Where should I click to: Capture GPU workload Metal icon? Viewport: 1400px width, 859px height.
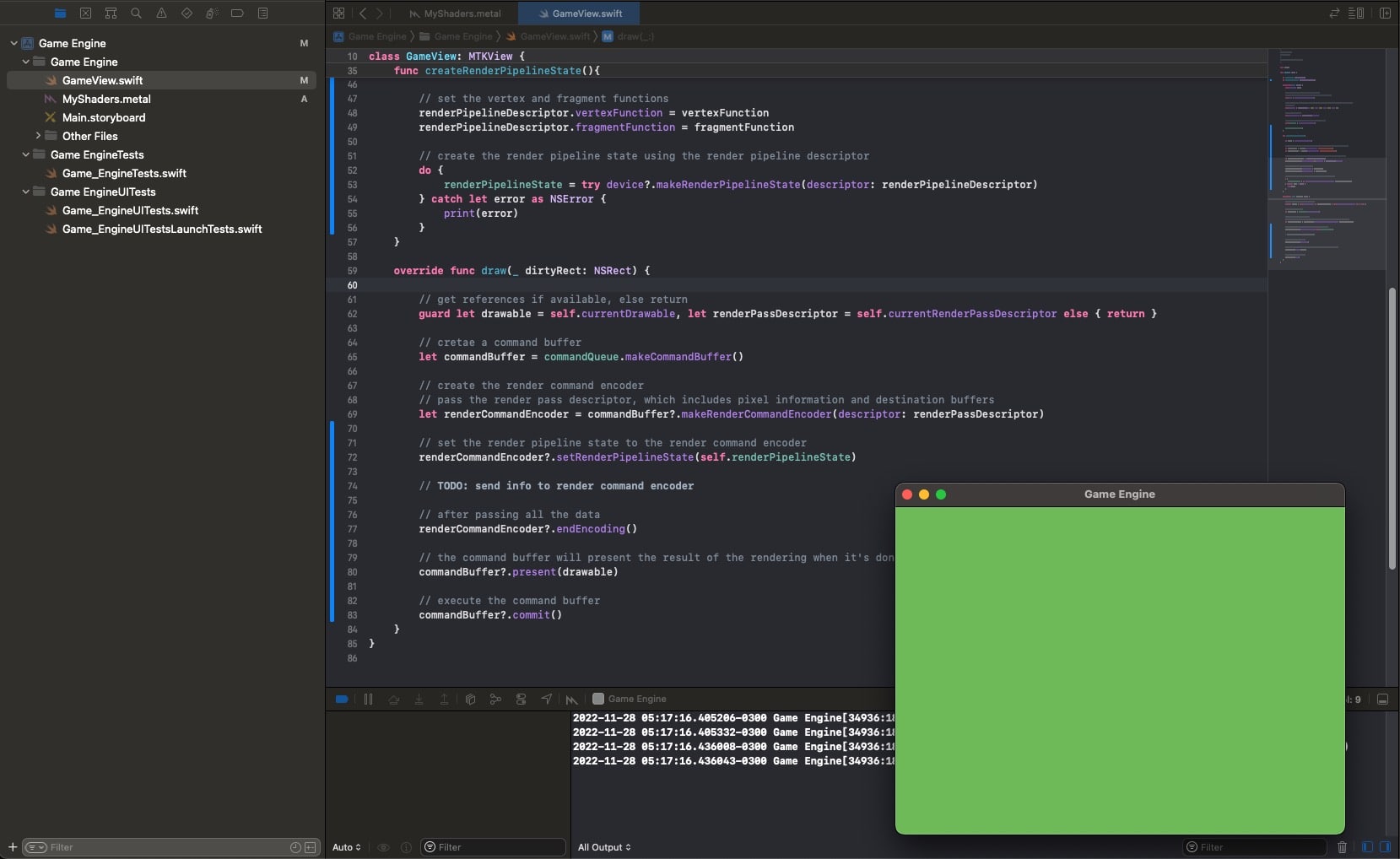571,699
